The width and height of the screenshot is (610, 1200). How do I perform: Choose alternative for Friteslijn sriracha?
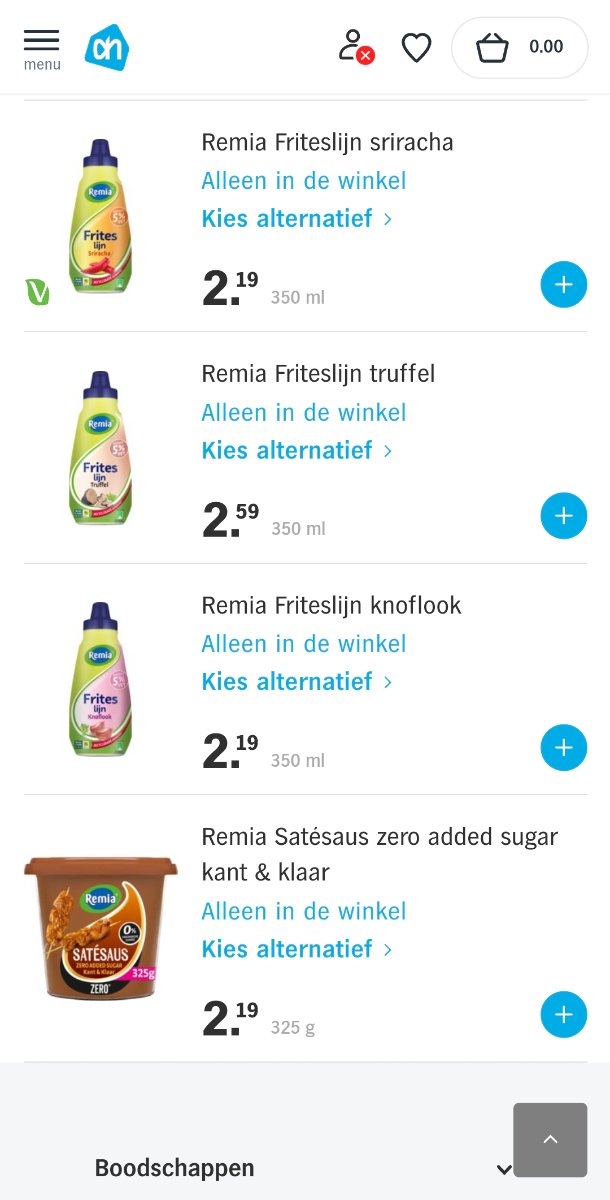(296, 219)
